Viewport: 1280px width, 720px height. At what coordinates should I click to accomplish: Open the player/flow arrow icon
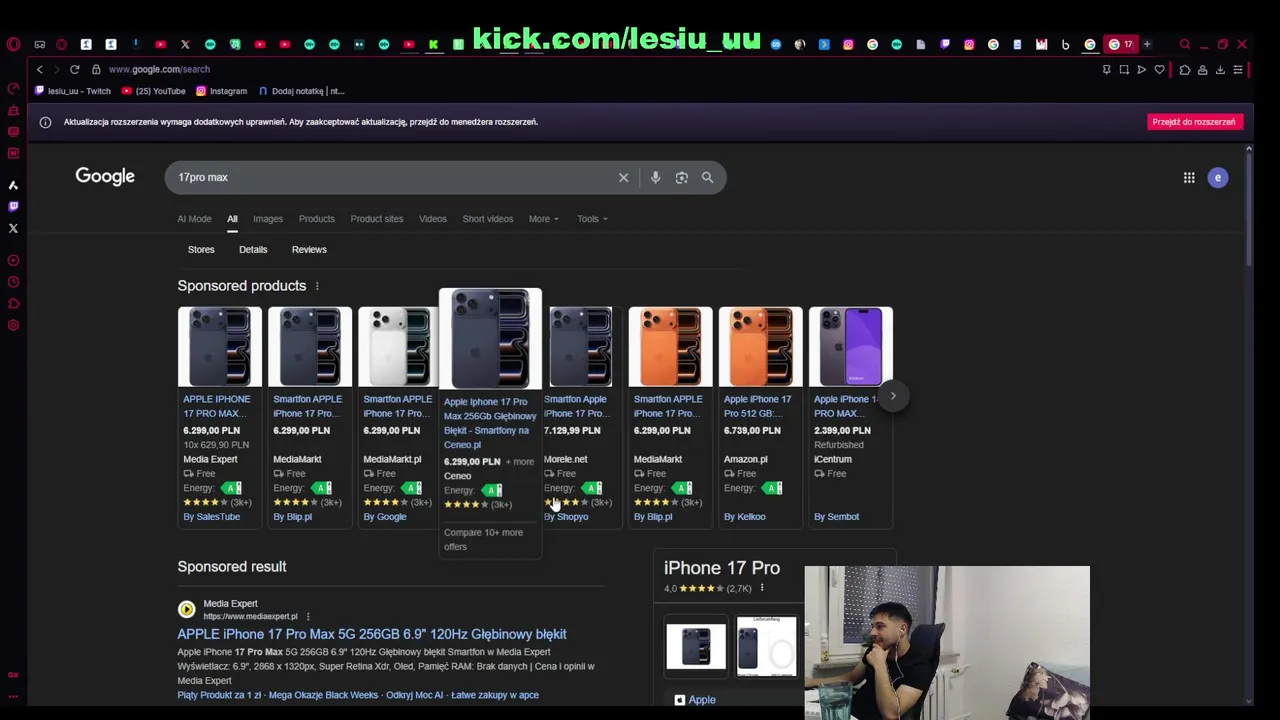tap(1142, 69)
